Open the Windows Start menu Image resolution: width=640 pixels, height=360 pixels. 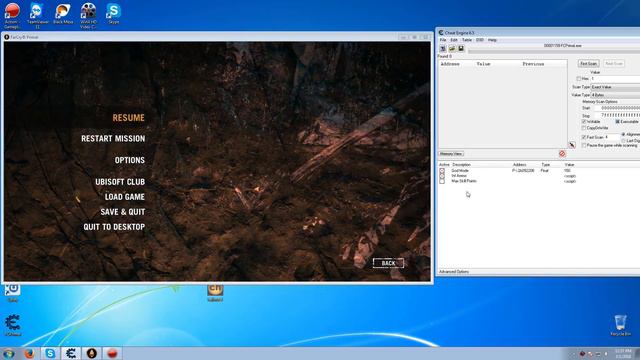pyautogui.click(x=9, y=353)
